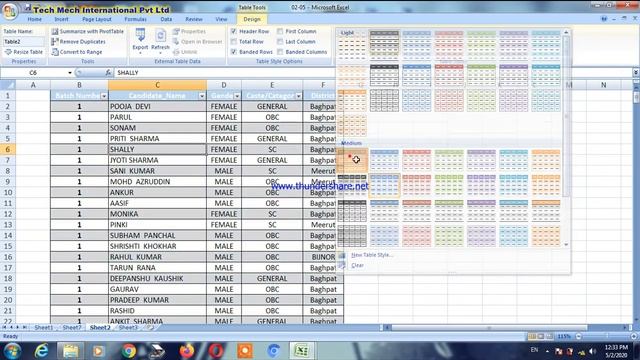Image resolution: width=640 pixels, height=360 pixels.
Task: Click the volume tray icon
Action: pos(592,351)
